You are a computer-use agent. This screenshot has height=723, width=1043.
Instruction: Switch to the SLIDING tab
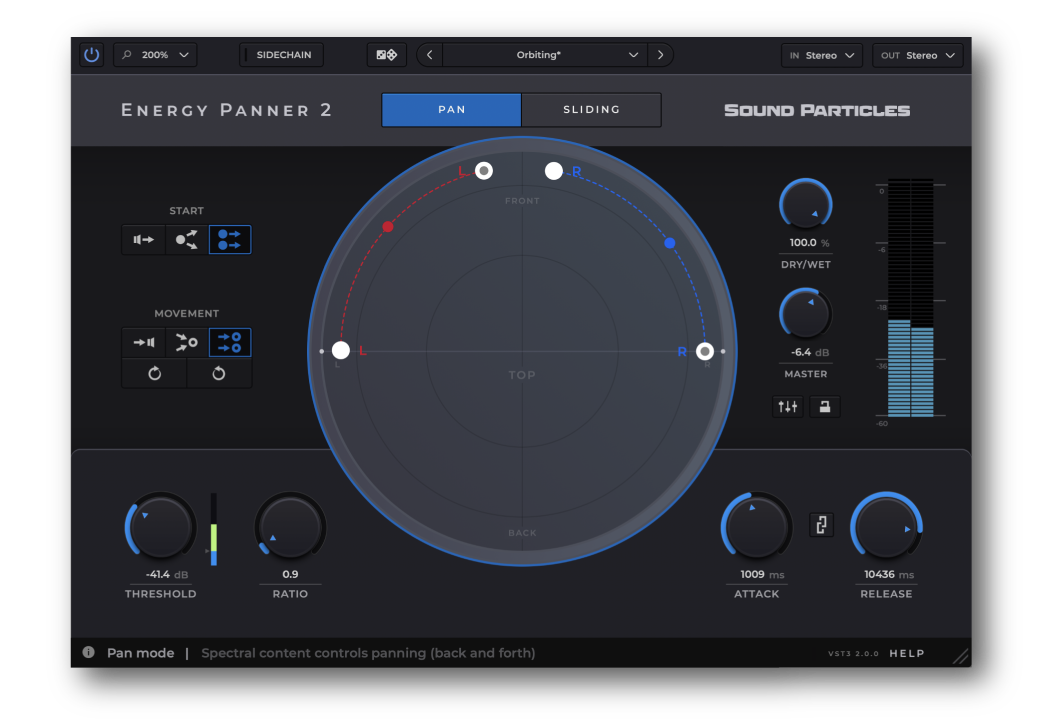click(591, 110)
